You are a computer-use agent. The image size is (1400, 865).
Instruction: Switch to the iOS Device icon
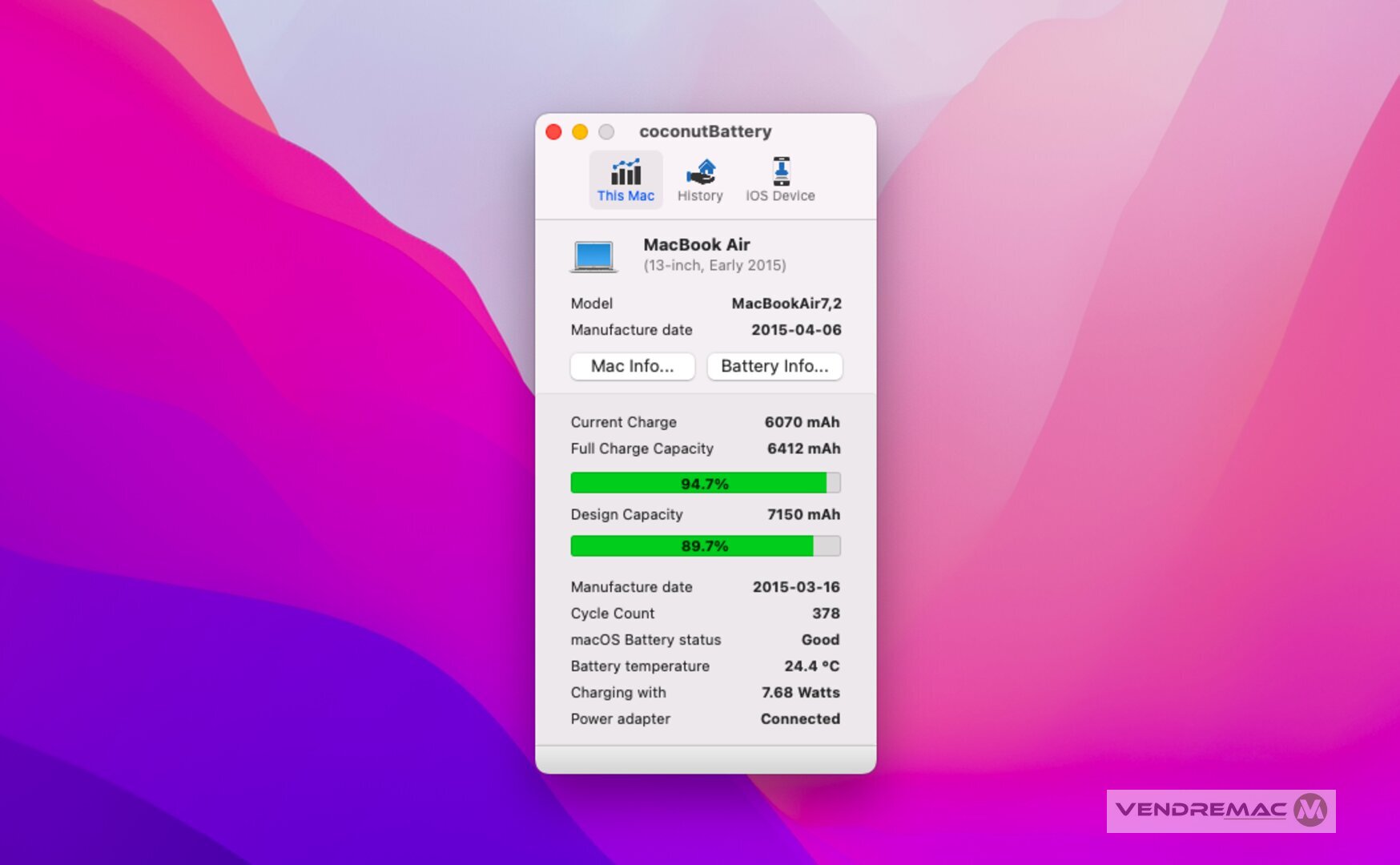click(x=780, y=173)
